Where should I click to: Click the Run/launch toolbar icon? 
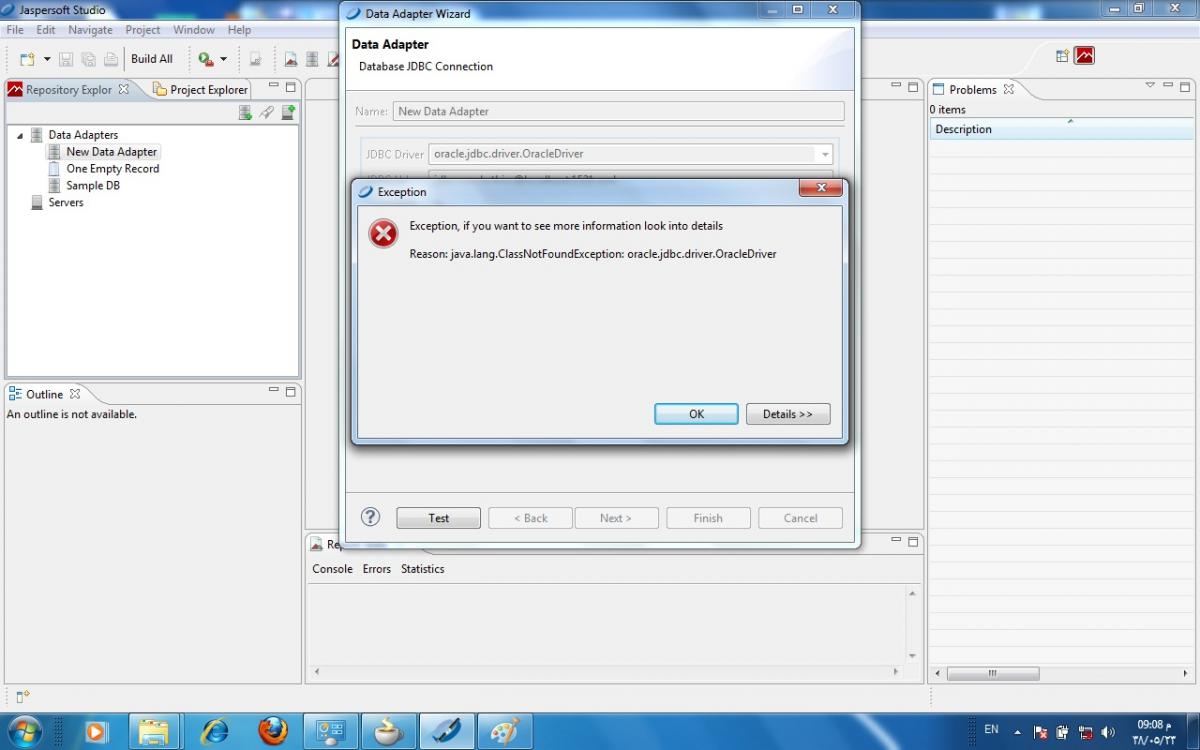pos(205,59)
